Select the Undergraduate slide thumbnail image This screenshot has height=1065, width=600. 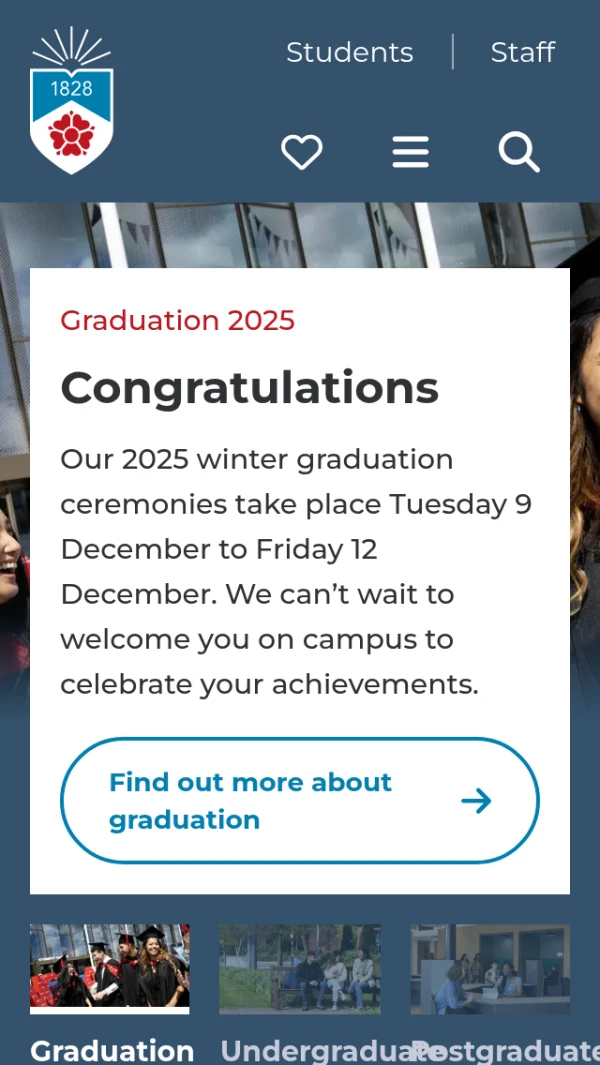pos(300,968)
